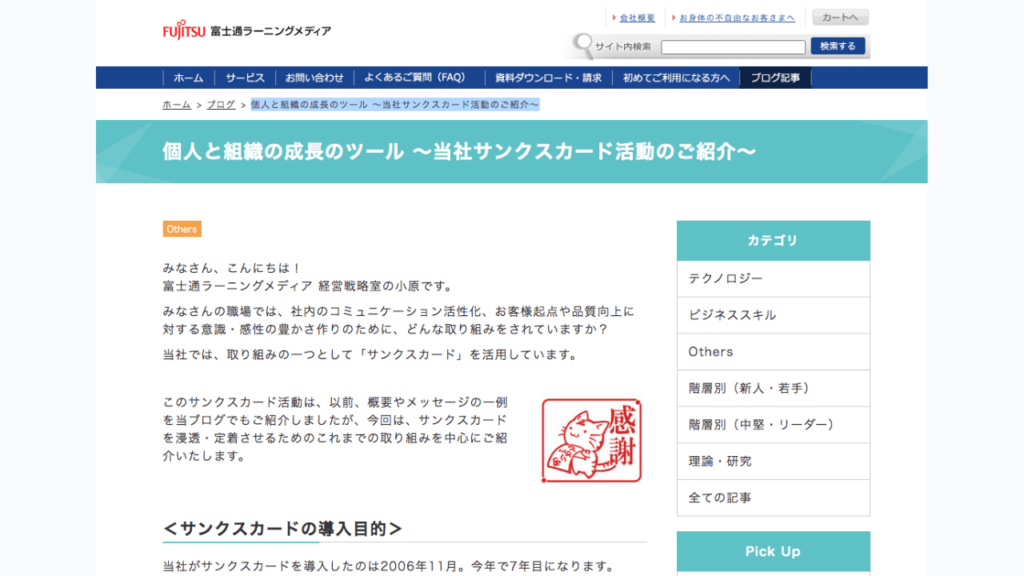Open 初めてご利用になる方へ from the navigation
Screen dimensions: 1024x576
pos(676,77)
